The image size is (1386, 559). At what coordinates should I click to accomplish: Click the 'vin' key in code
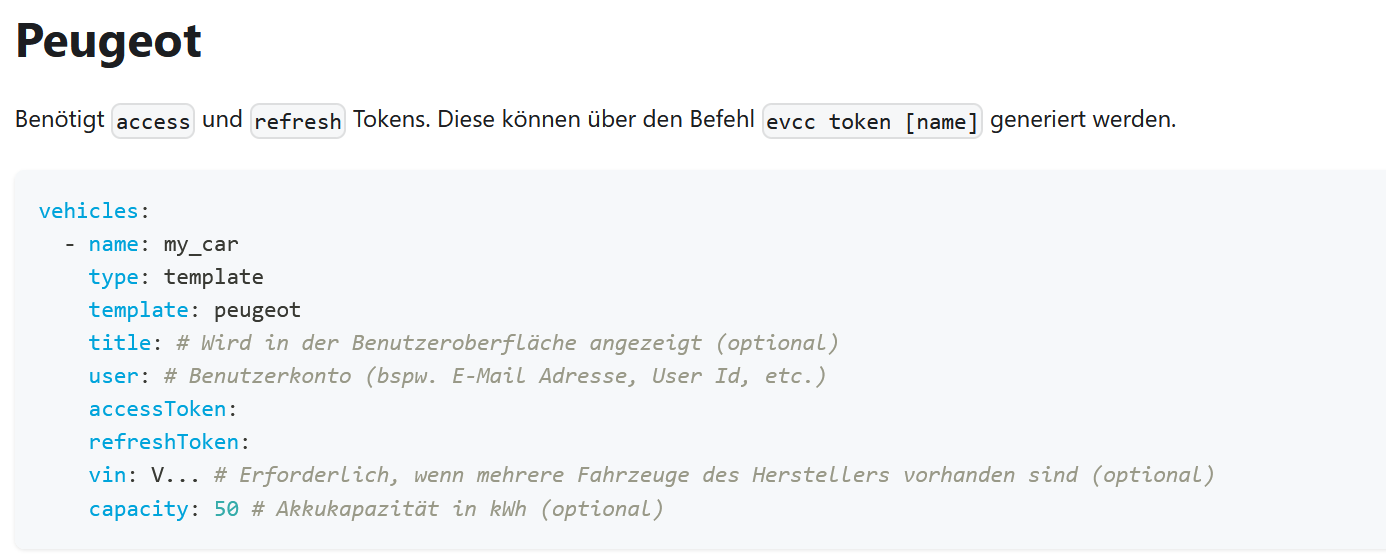[x=107, y=475]
